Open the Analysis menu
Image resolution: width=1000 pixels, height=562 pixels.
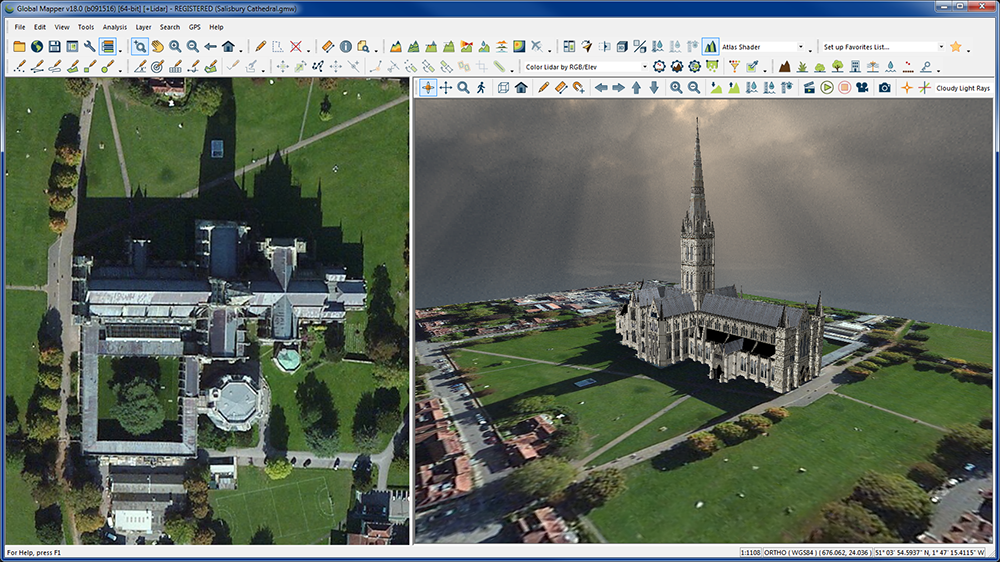115,27
